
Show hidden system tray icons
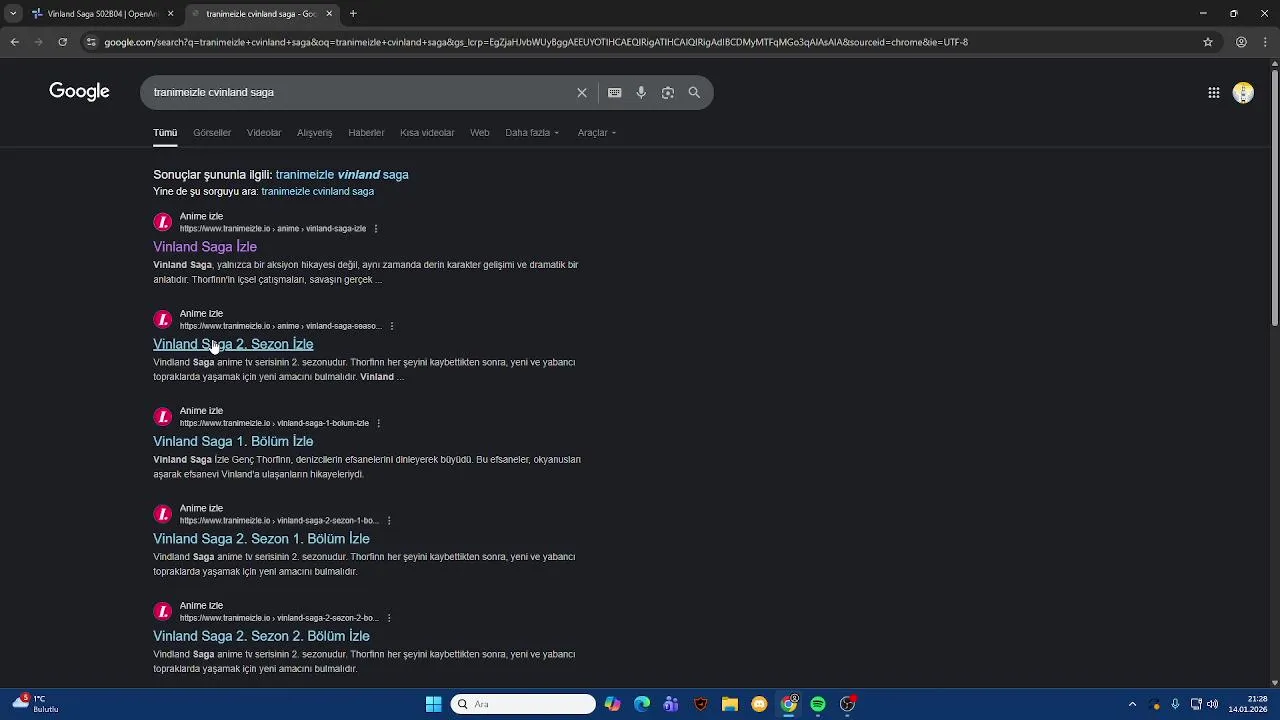click(1132, 704)
